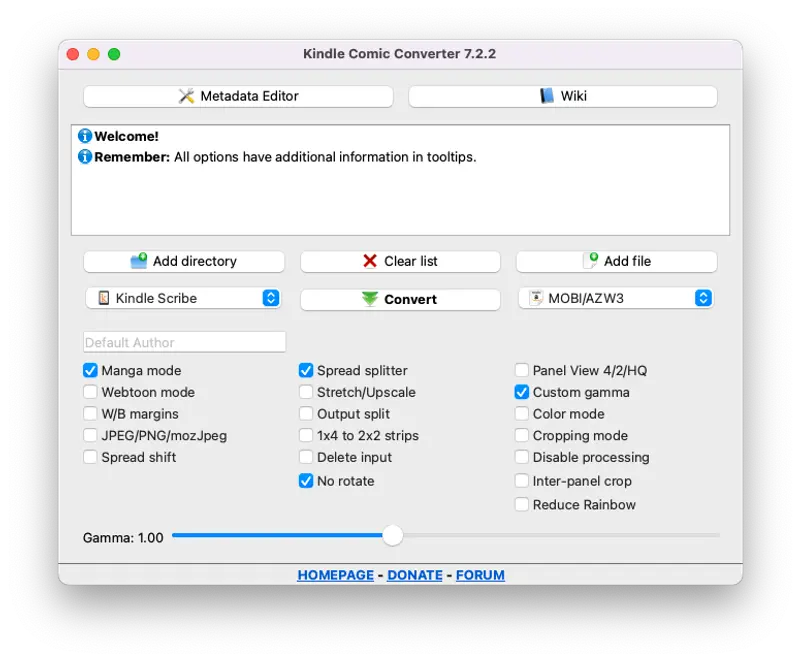
Task: Click the Add directory folder icon
Action: click(x=139, y=260)
